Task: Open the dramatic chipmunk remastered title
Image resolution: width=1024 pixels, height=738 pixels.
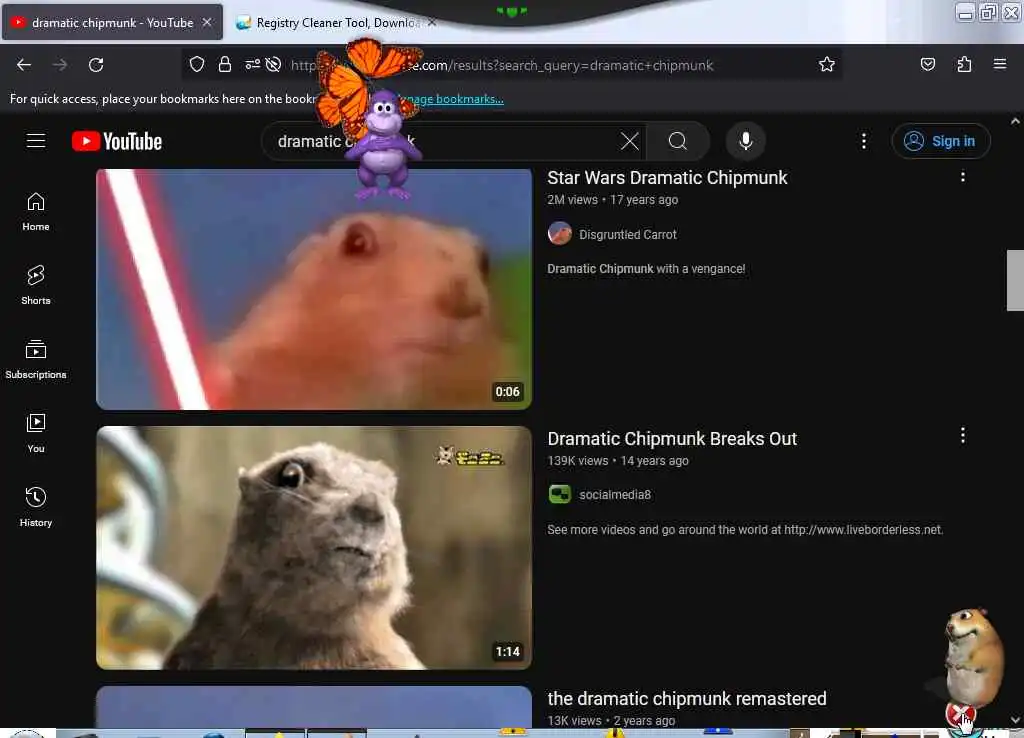Action: coord(686,699)
